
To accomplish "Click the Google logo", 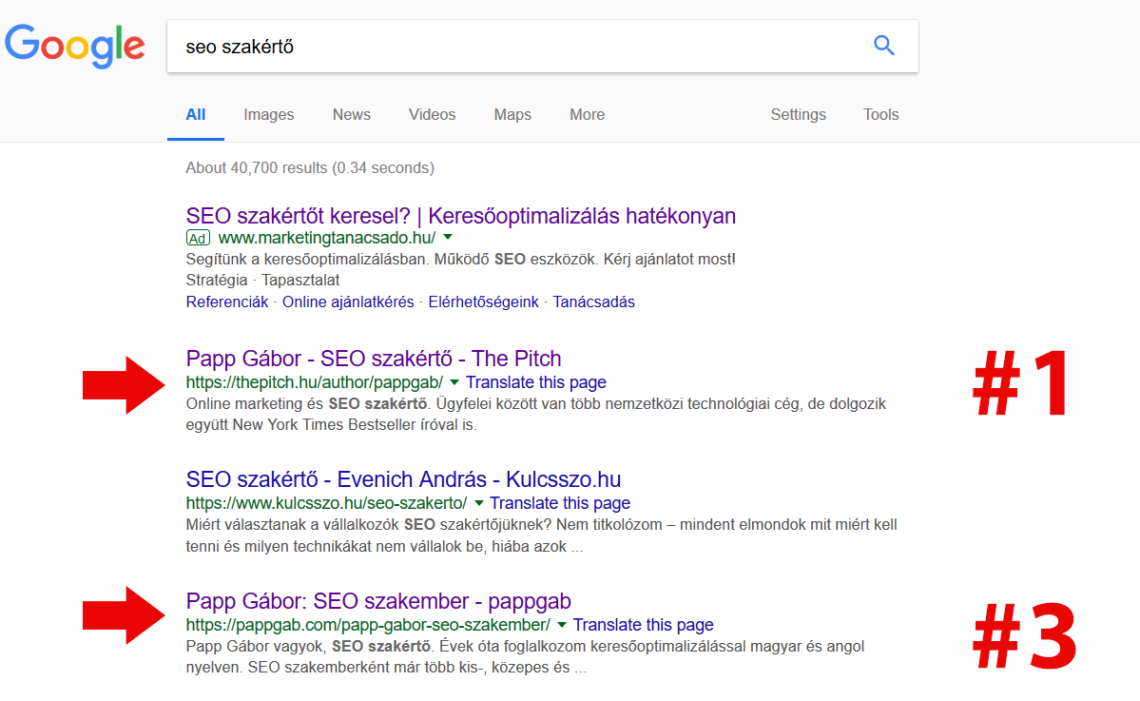I will (x=75, y=46).
